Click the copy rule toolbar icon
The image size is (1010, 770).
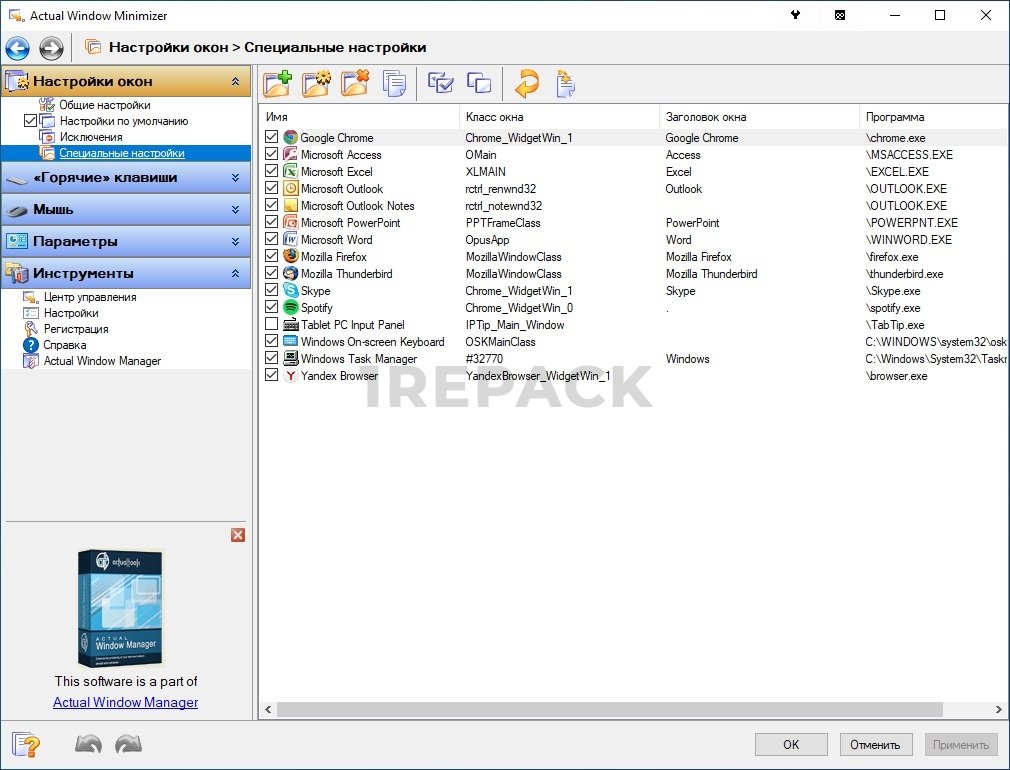394,83
